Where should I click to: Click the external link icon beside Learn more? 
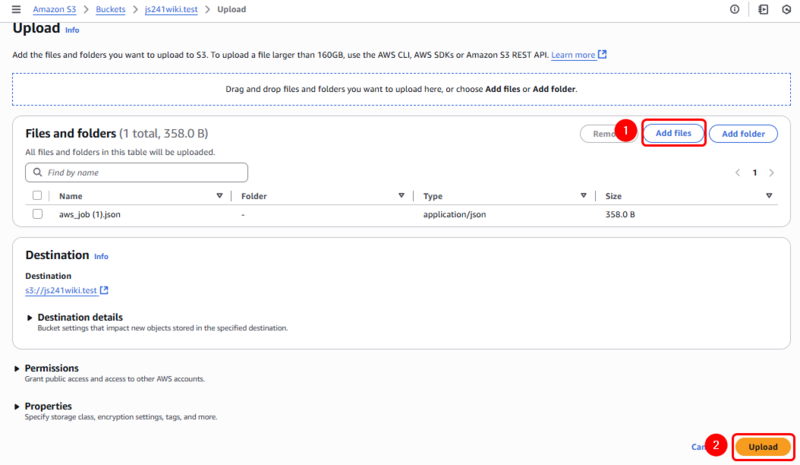pos(602,55)
